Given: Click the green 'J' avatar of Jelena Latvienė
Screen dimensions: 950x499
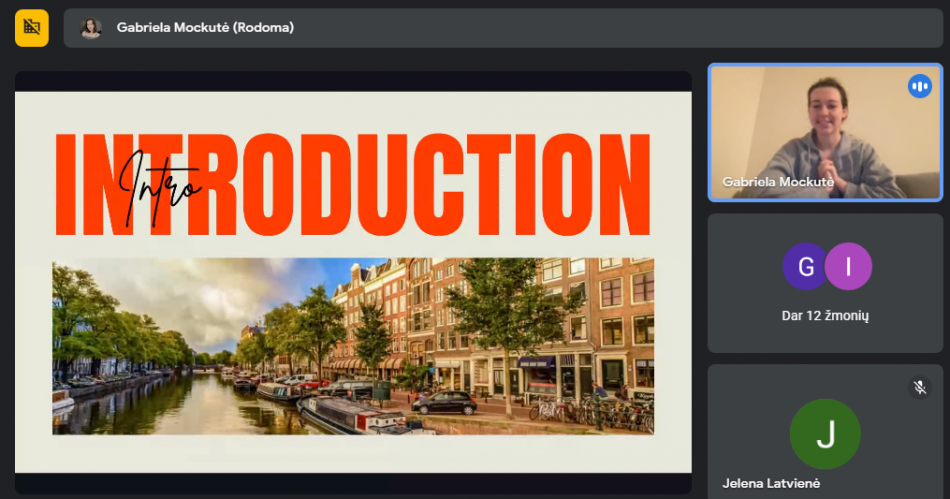Looking at the screenshot, I should pos(825,434).
